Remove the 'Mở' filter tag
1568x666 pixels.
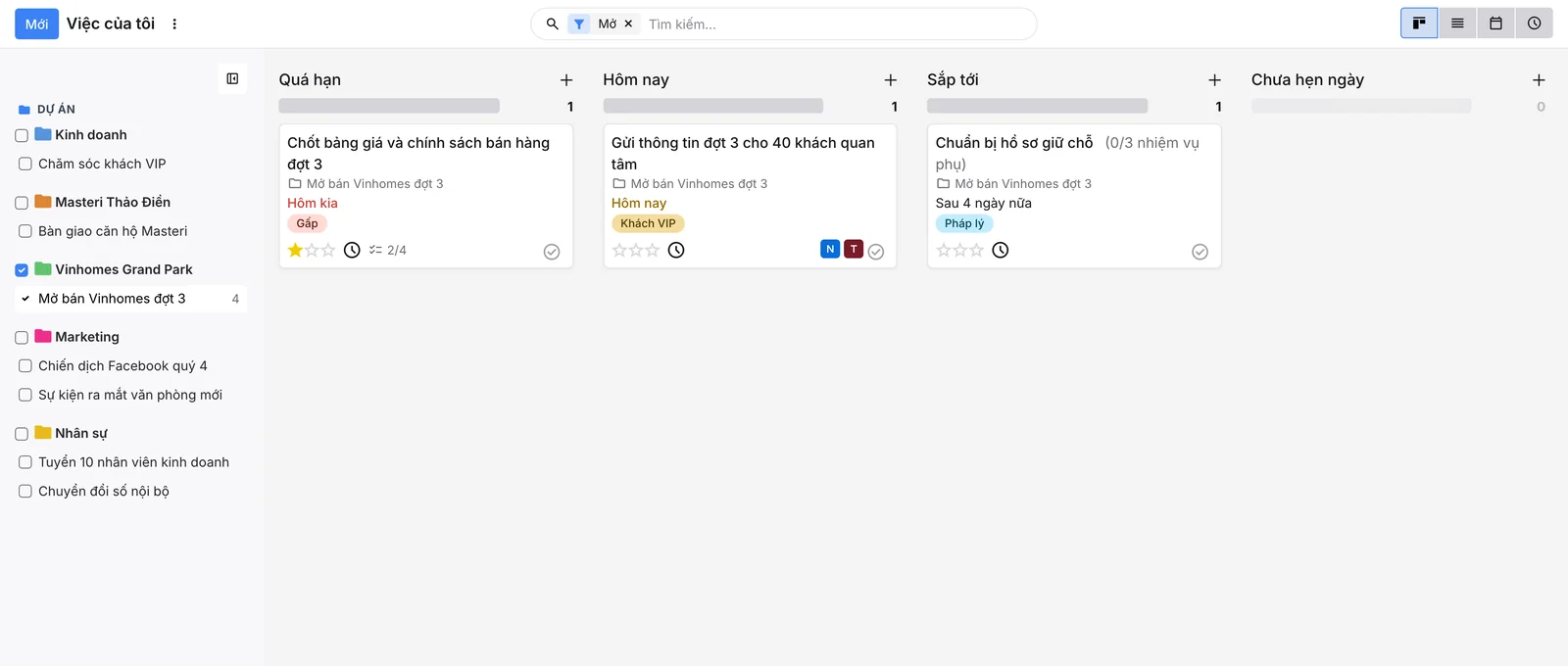point(628,24)
